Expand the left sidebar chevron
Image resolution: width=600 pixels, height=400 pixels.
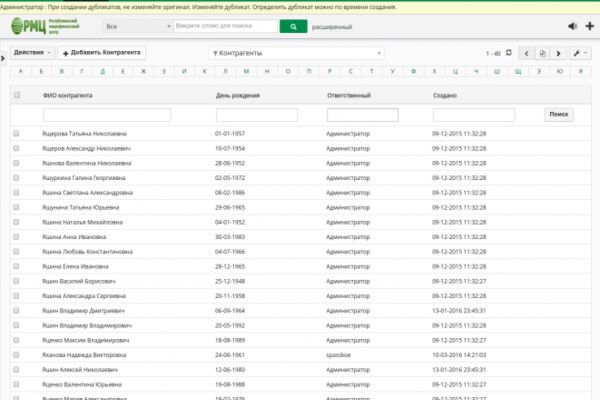[3, 58]
